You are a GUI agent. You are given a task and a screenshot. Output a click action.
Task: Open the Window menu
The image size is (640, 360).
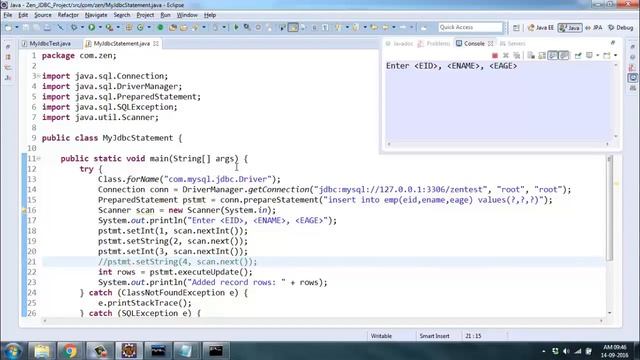click(x=187, y=15)
